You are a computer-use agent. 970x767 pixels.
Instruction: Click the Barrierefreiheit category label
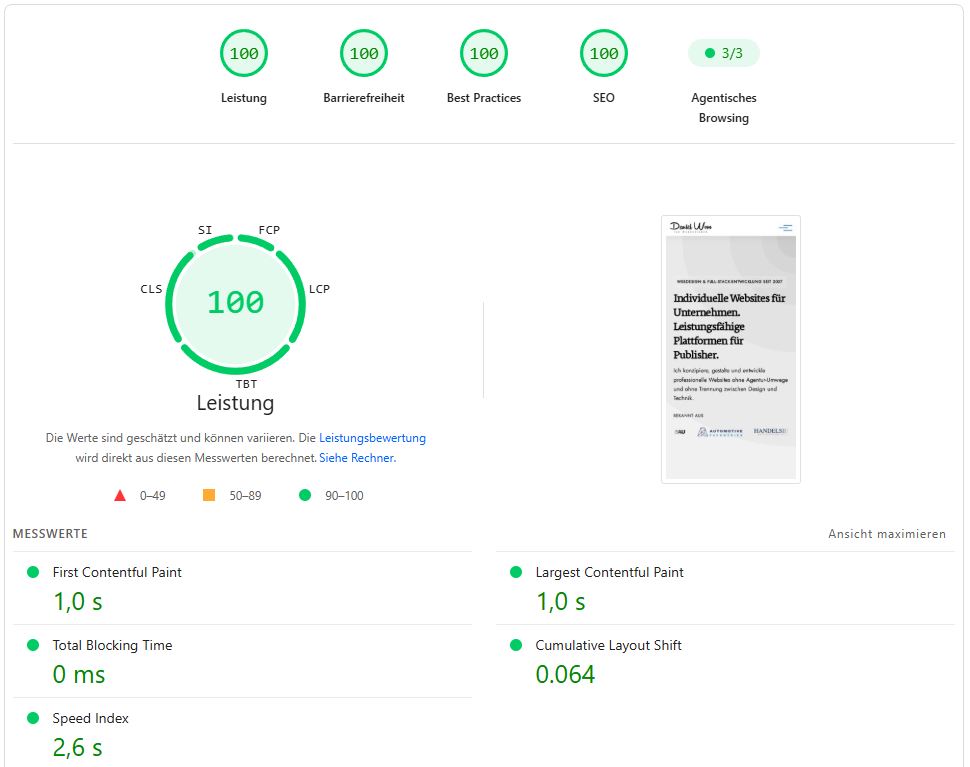click(364, 98)
